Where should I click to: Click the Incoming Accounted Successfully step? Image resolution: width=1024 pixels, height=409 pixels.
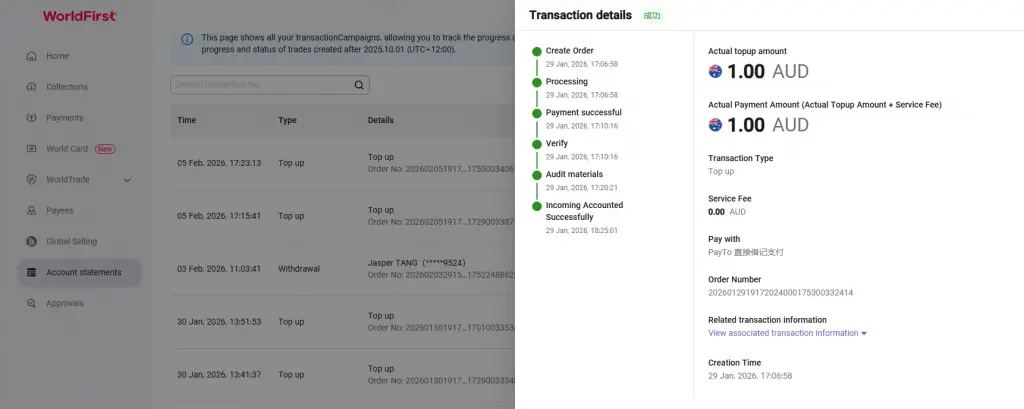584,211
